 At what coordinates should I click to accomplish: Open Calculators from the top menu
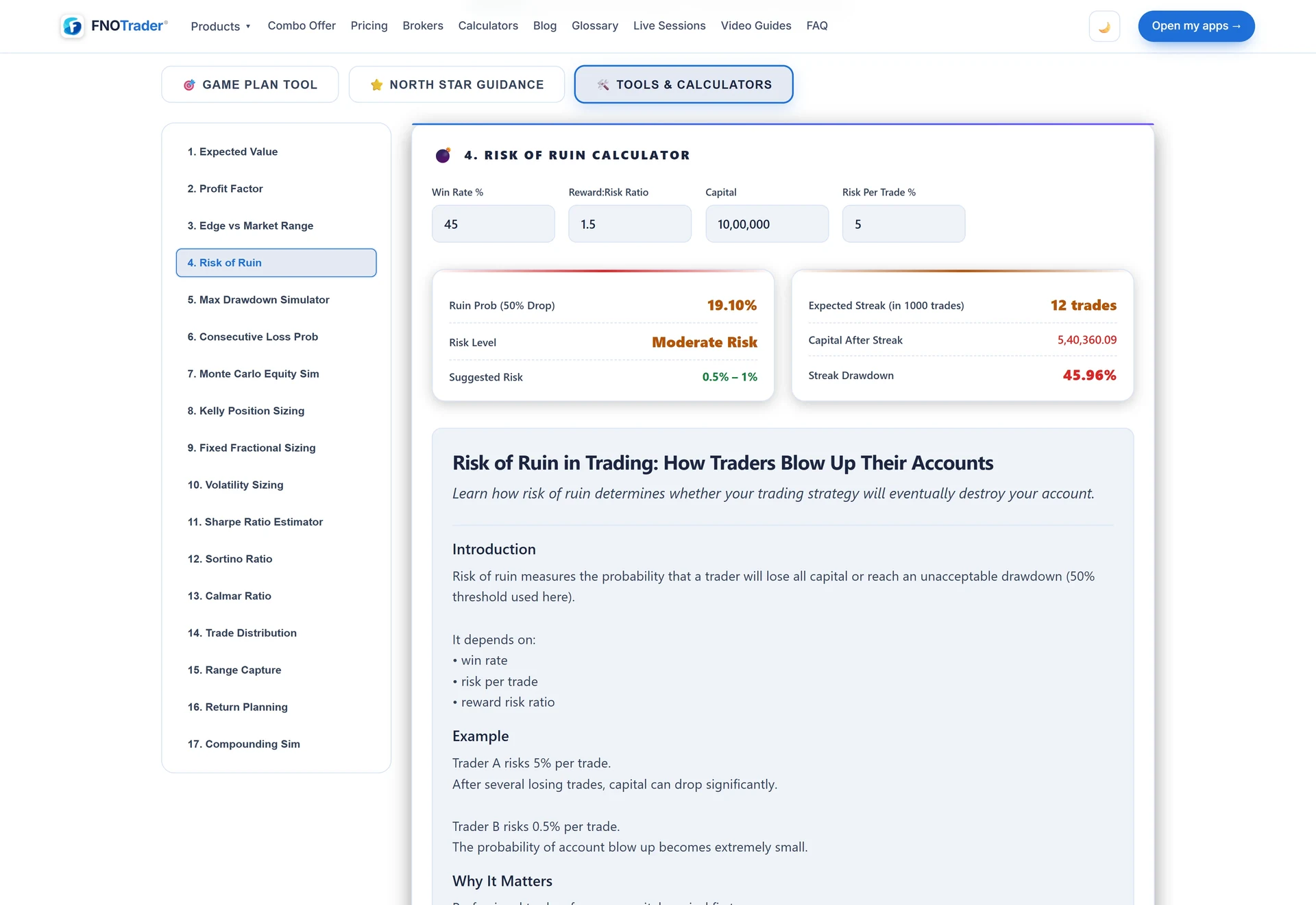pos(488,25)
